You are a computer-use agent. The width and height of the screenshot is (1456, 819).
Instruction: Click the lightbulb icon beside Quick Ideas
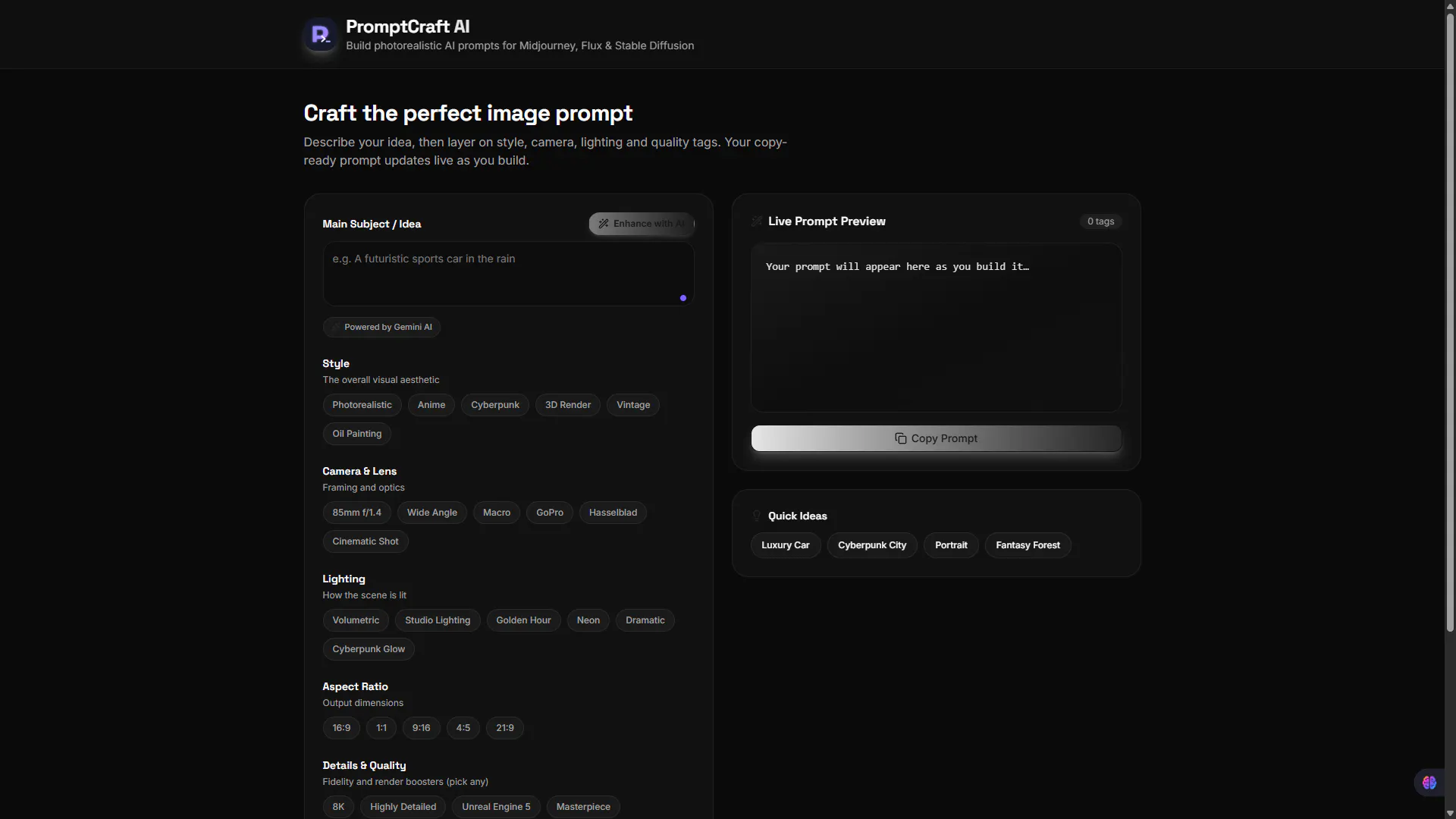[756, 516]
